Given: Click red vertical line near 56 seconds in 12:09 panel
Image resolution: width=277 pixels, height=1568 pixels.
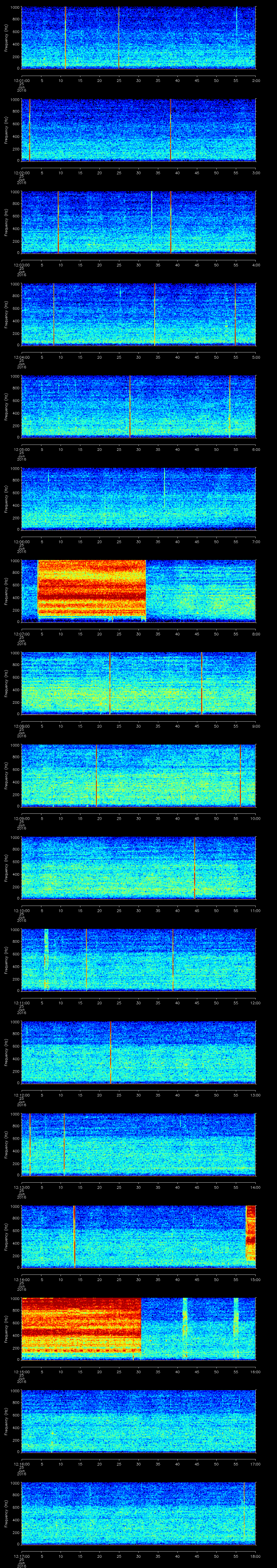Looking at the screenshot, I should pyautogui.click(x=240, y=775).
